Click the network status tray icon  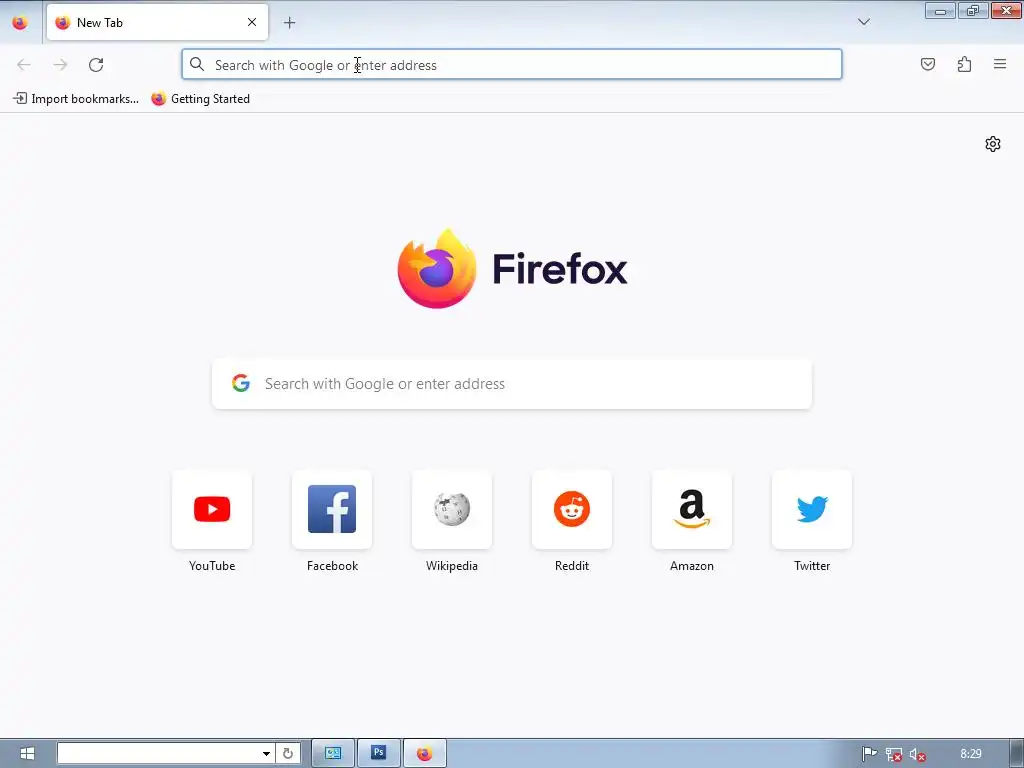point(893,755)
